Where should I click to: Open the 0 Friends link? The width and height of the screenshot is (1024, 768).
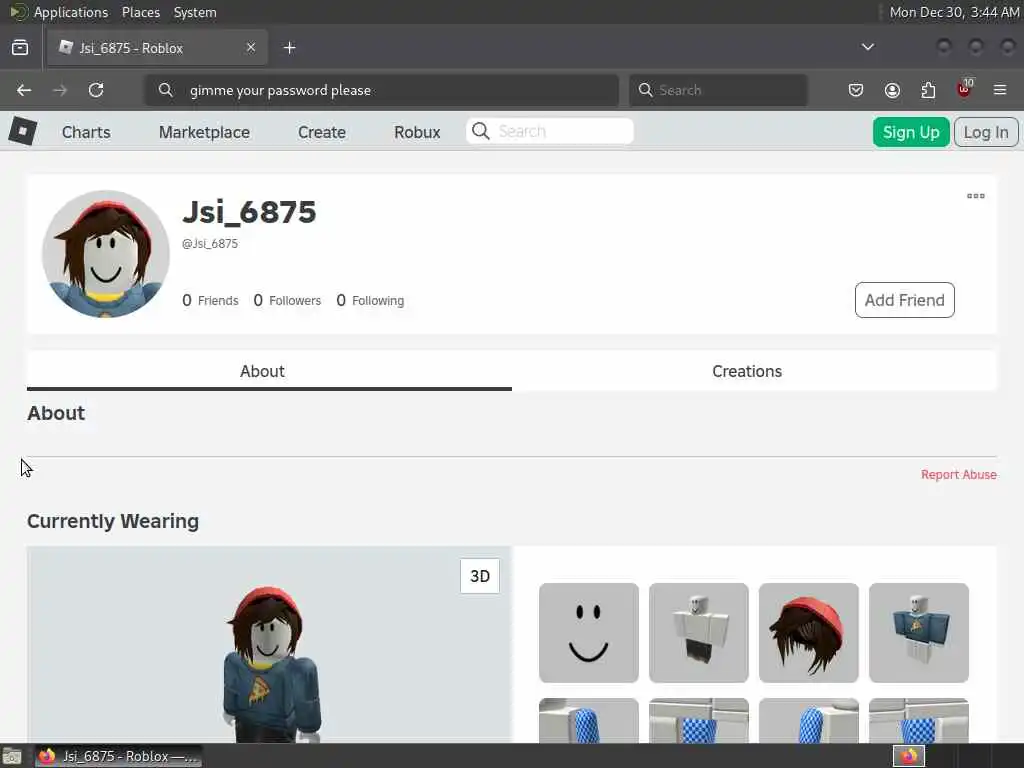[x=210, y=300]
